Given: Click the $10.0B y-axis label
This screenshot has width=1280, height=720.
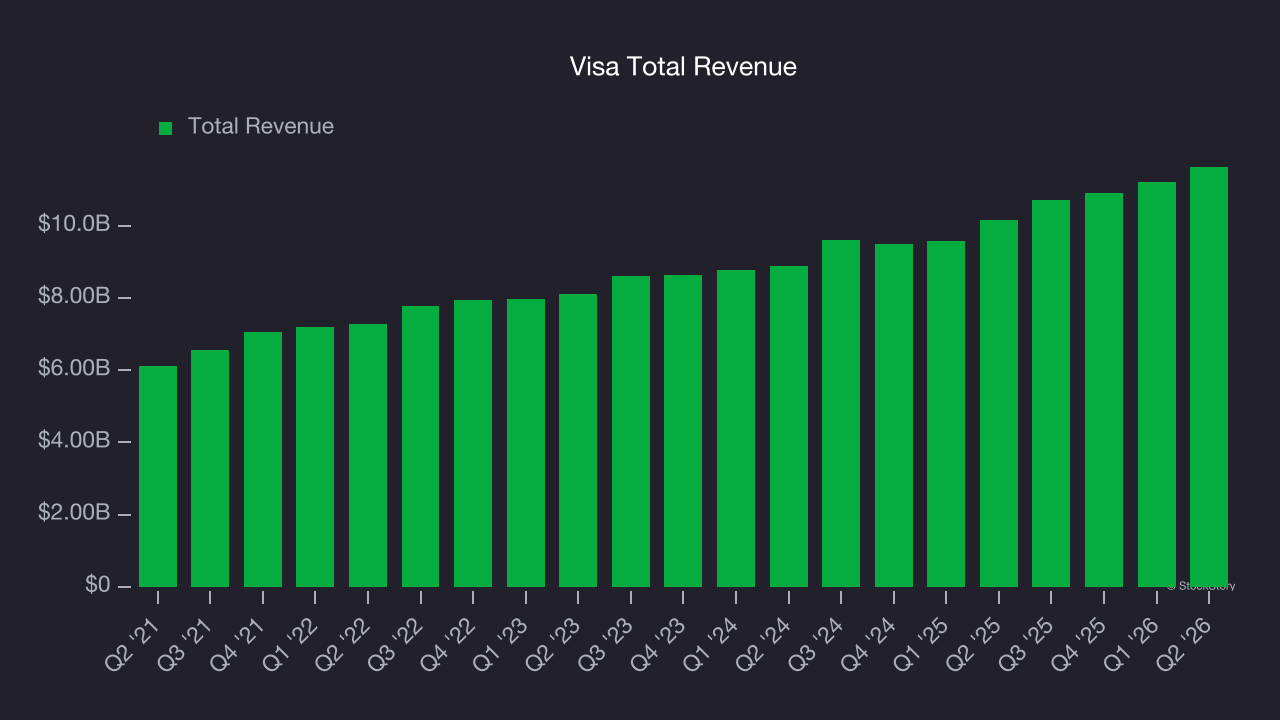Looking at the screenshot, I should (74, 224).
